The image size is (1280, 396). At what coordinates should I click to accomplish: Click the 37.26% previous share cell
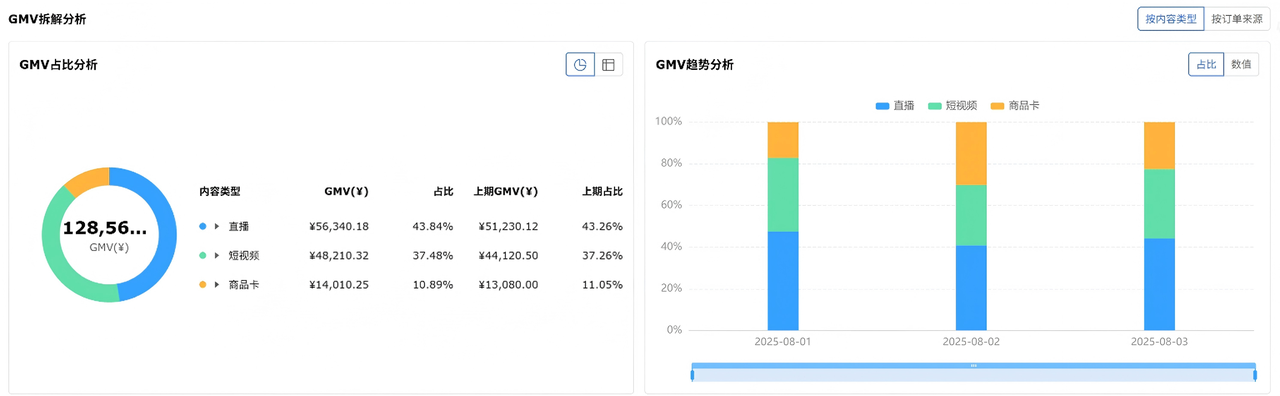pyautogui.click(x=602, y=256)
